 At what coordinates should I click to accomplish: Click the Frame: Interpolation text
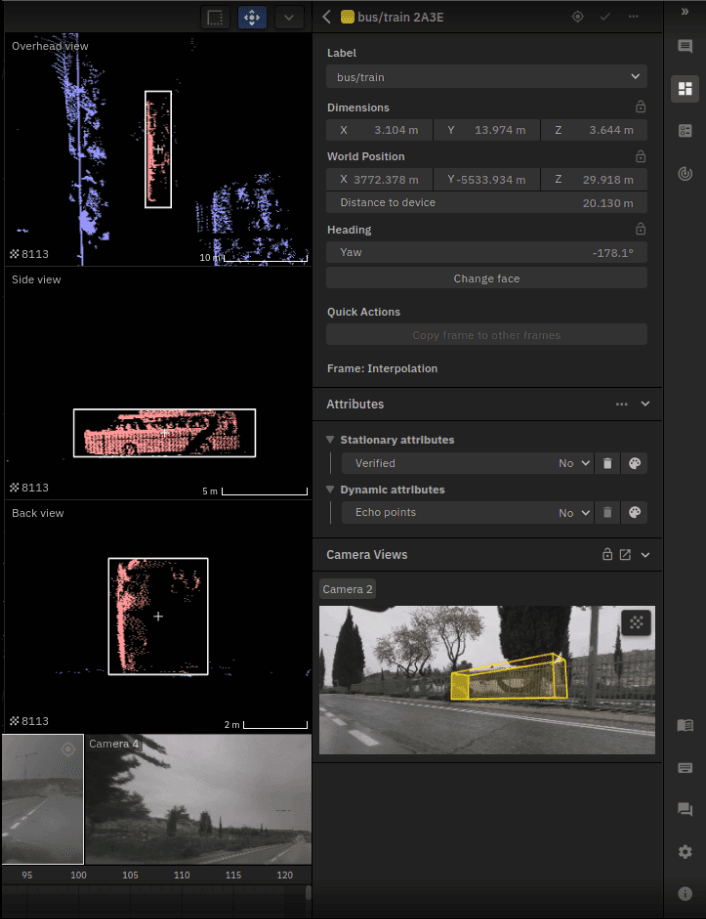[x=382, y=369]
